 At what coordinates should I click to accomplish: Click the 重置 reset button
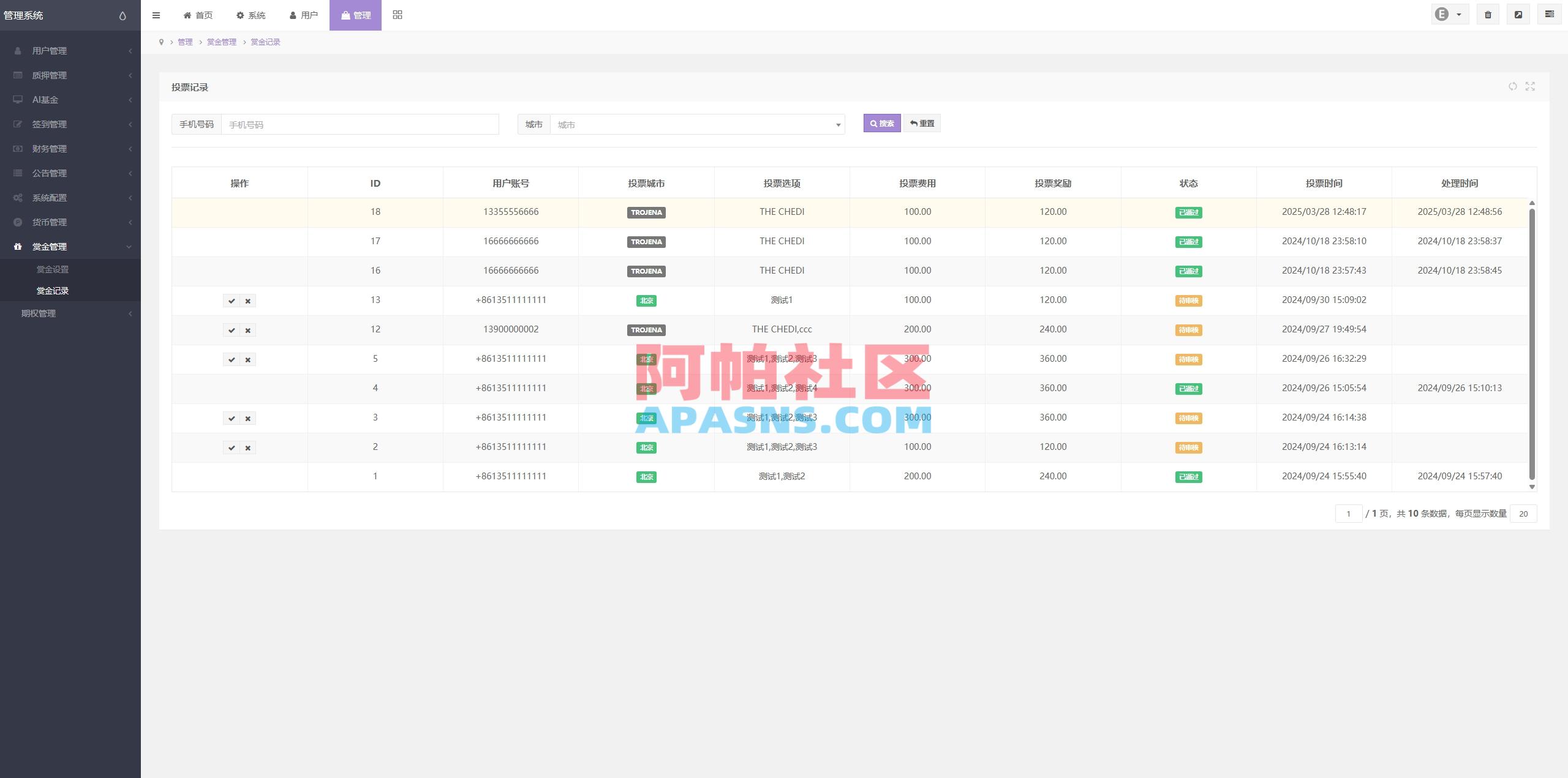[922, 123]
